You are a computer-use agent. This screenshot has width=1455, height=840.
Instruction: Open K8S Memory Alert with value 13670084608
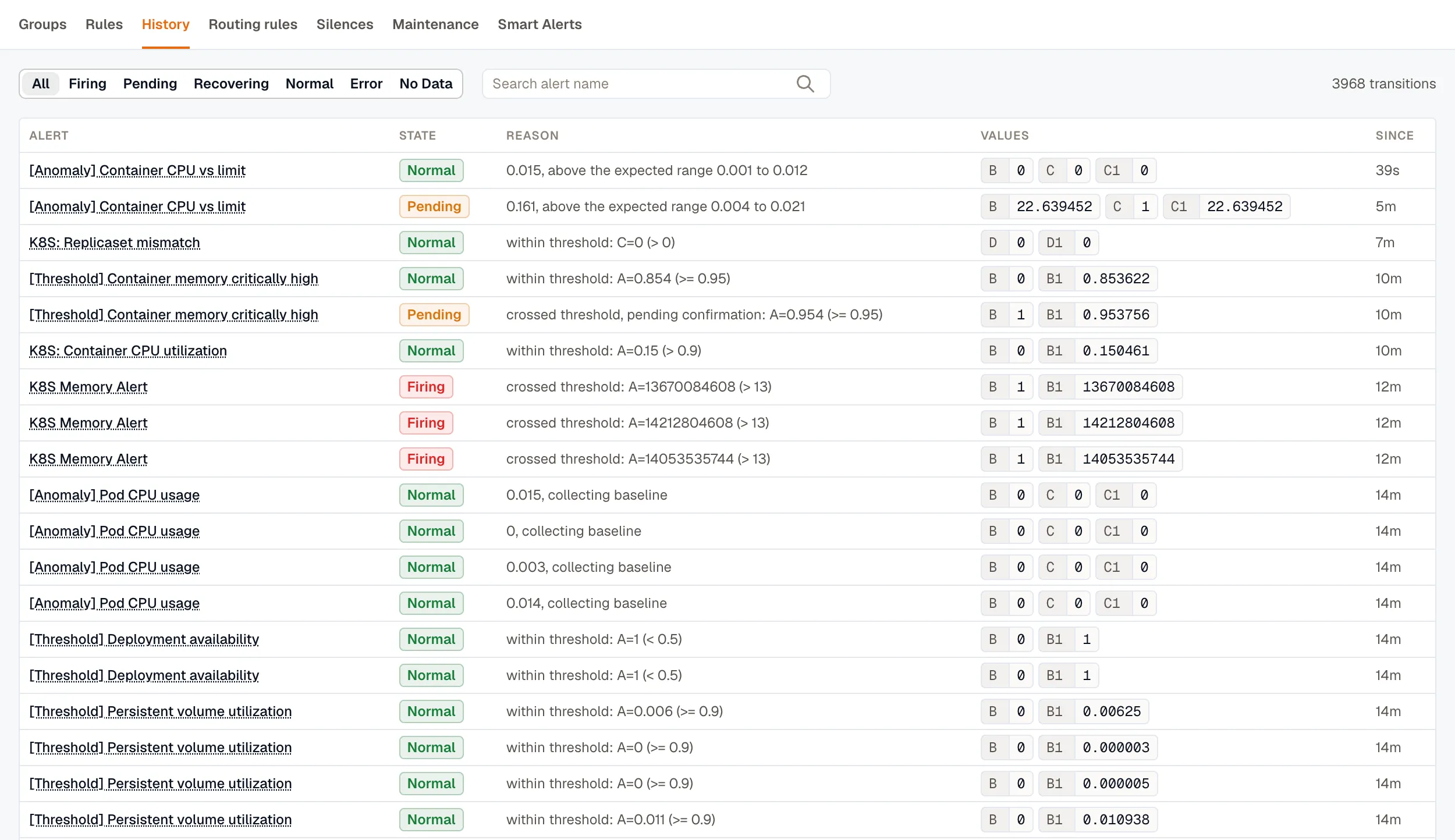point(88,387)
